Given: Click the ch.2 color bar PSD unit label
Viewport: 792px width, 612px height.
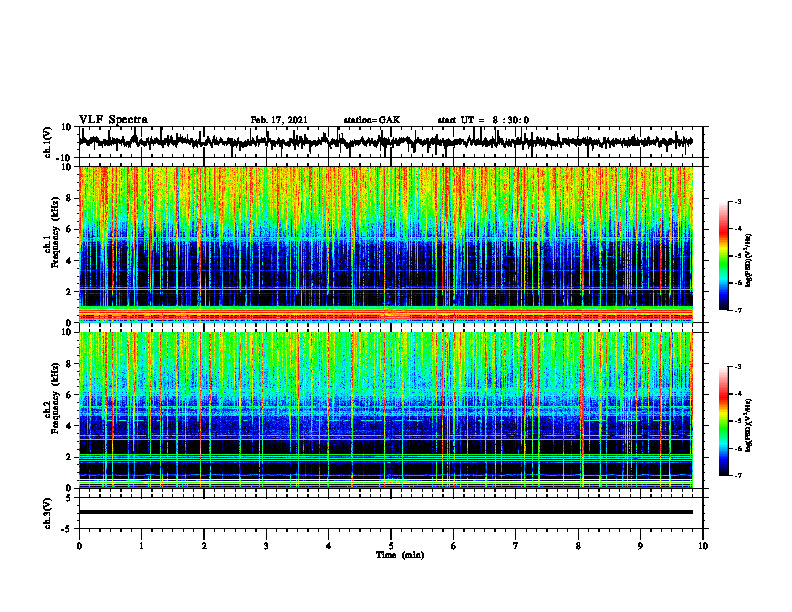Looking at the screenshot, I should coord(748,425).
